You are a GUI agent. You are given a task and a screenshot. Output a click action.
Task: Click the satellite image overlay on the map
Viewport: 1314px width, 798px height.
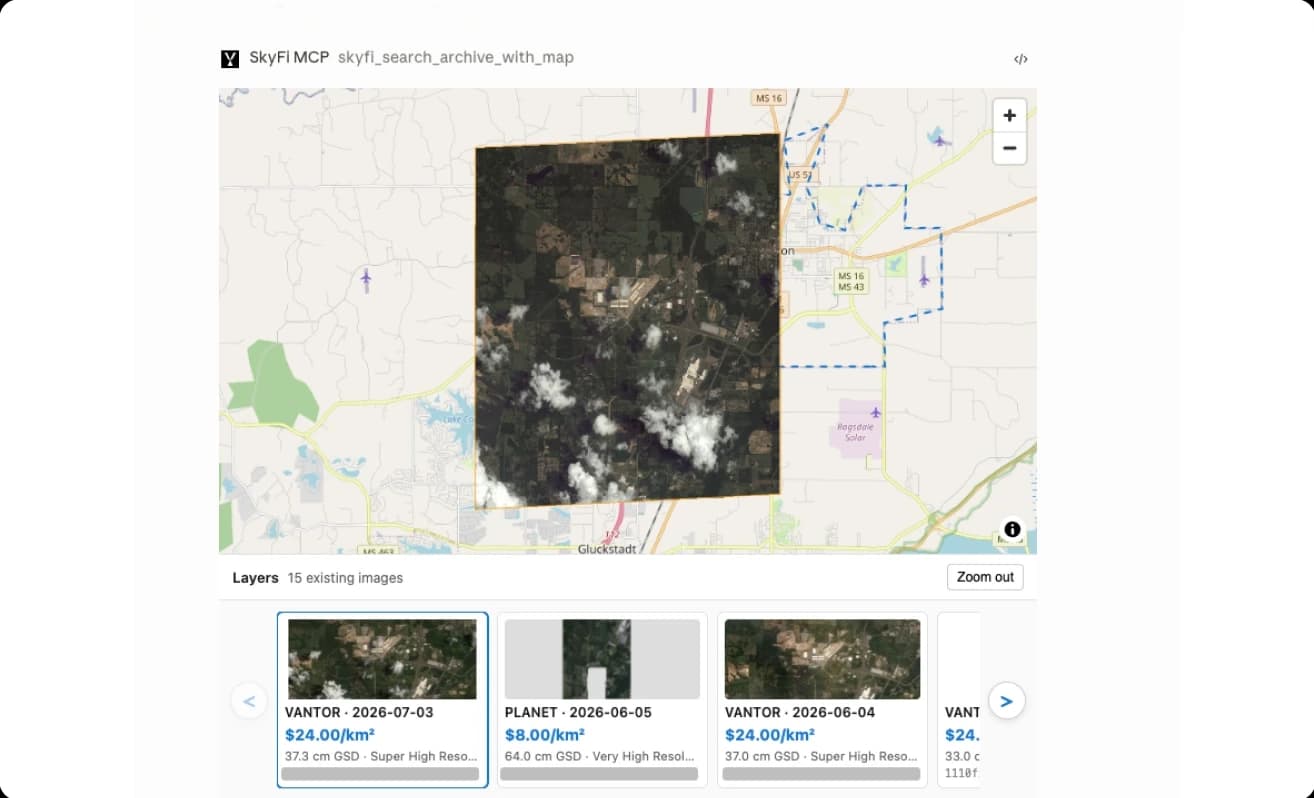pos(627,320)
